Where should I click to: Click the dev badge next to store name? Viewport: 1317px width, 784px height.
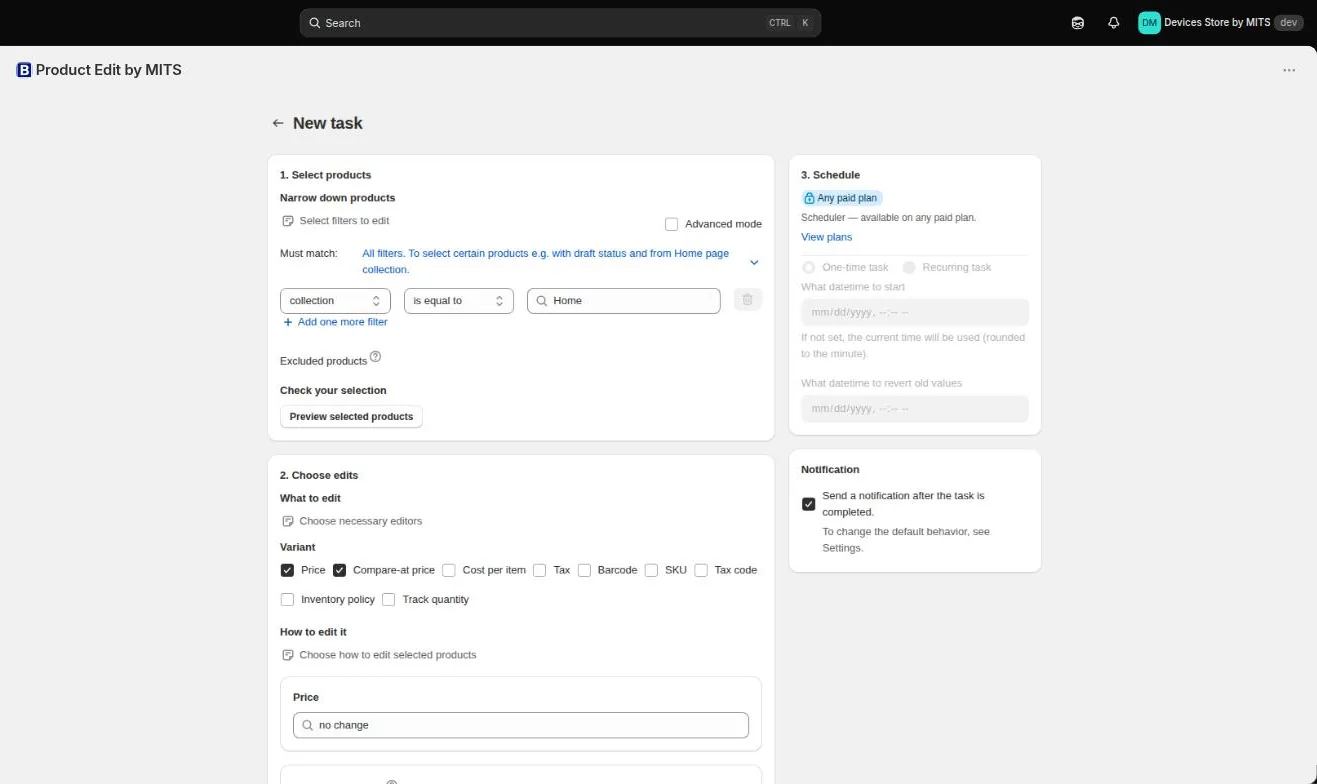click(1289, 22)
